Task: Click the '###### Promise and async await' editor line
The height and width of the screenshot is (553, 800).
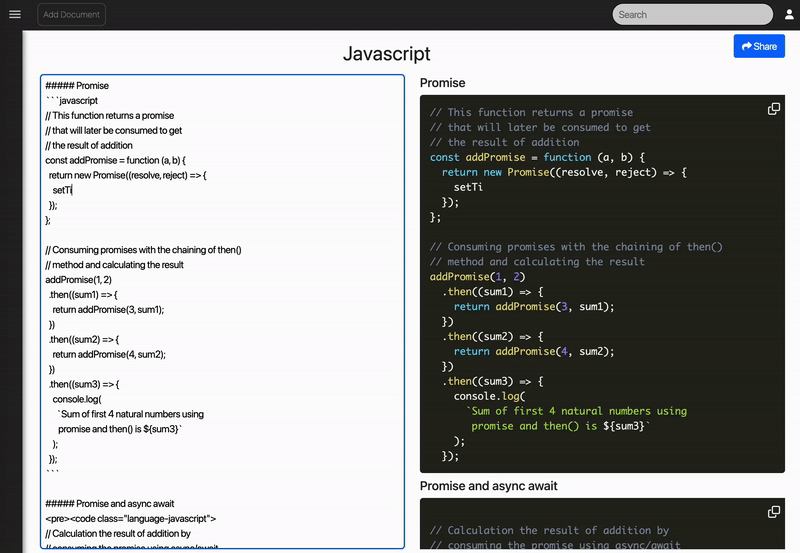Action: pos(110,504)
